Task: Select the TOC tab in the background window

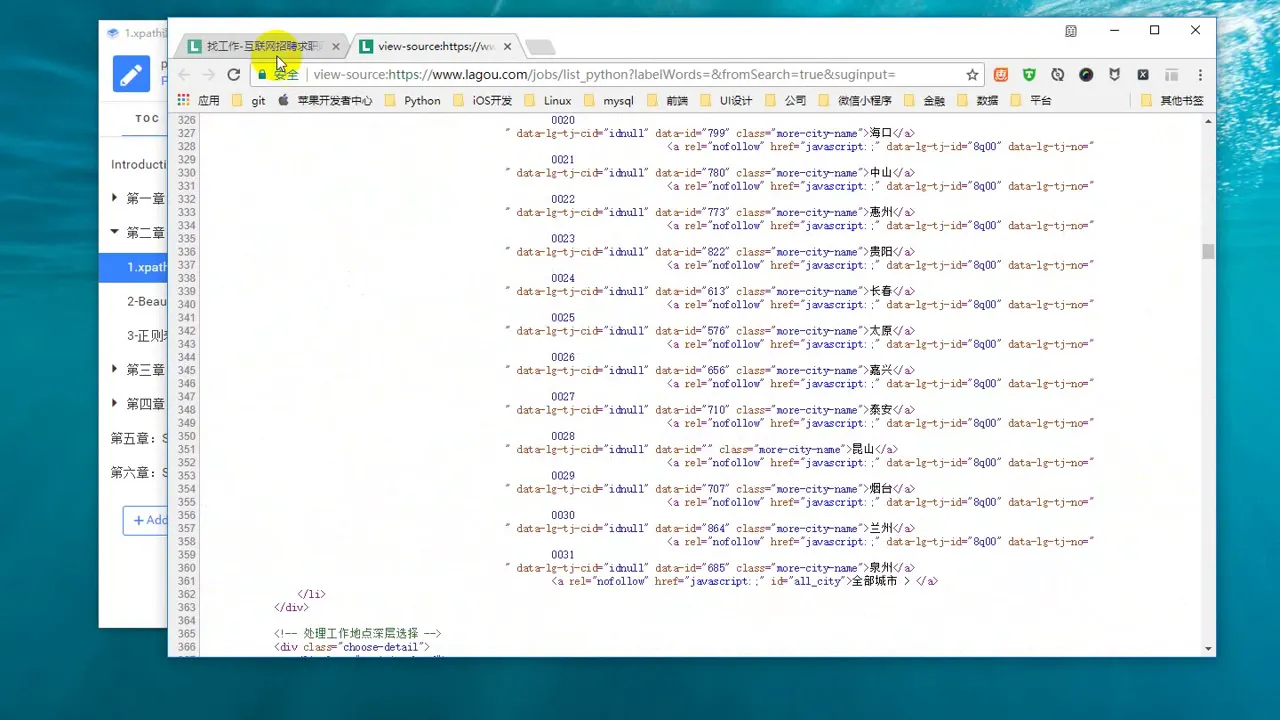Action: point(147,119)
